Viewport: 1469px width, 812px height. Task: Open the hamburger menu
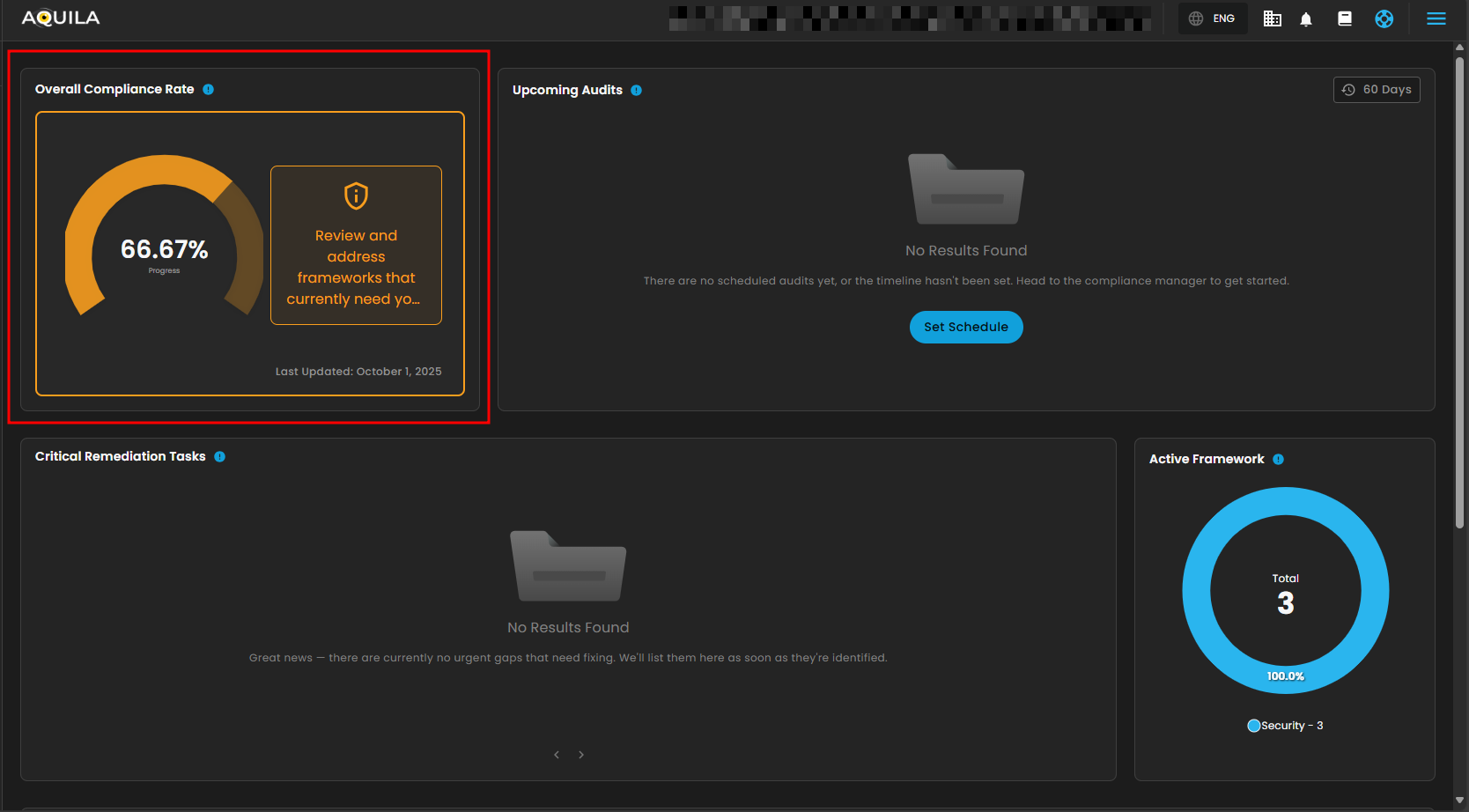1436,18
